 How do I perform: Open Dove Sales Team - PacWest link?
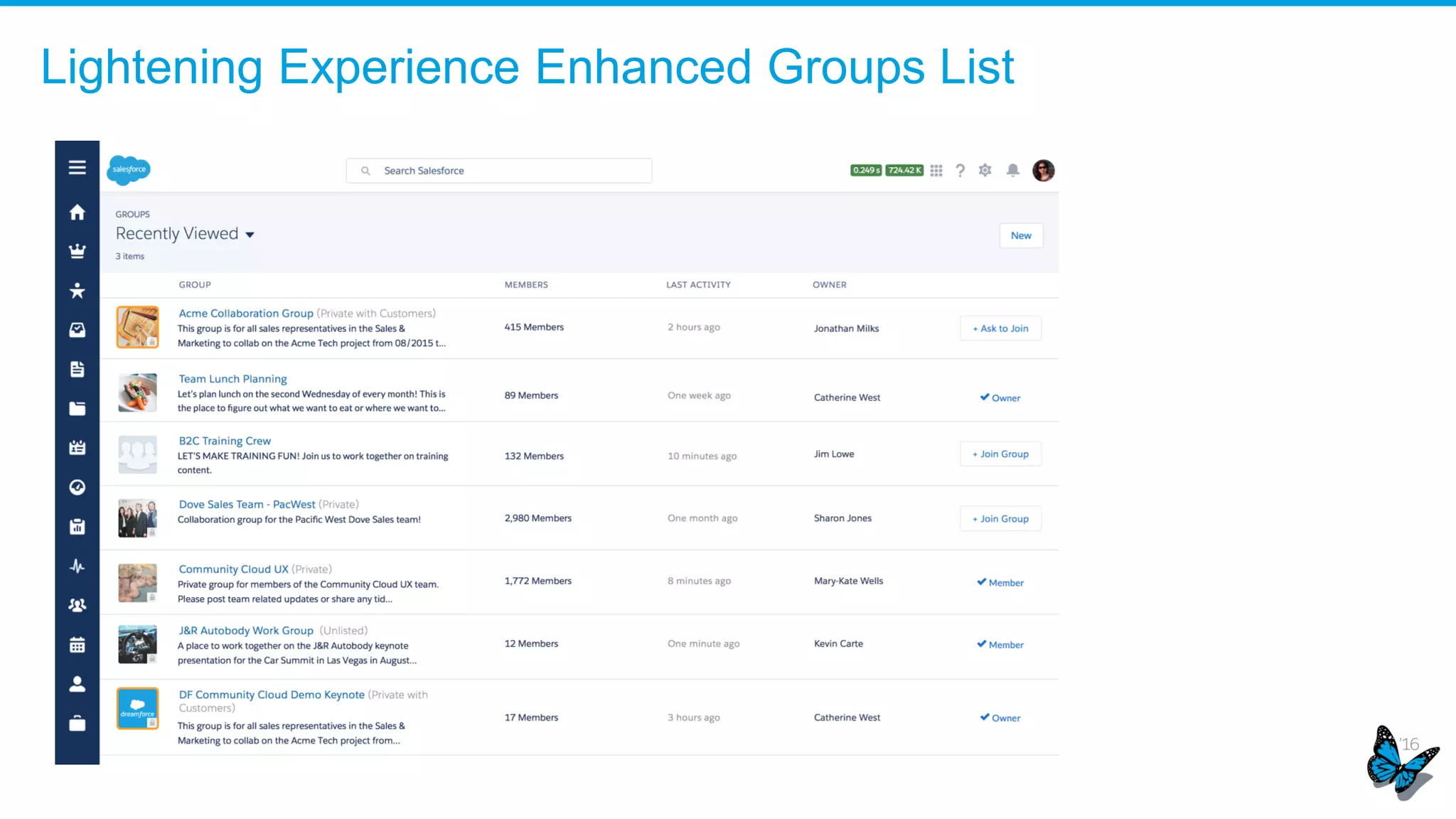pyautogui.click(x=247, y=504)
